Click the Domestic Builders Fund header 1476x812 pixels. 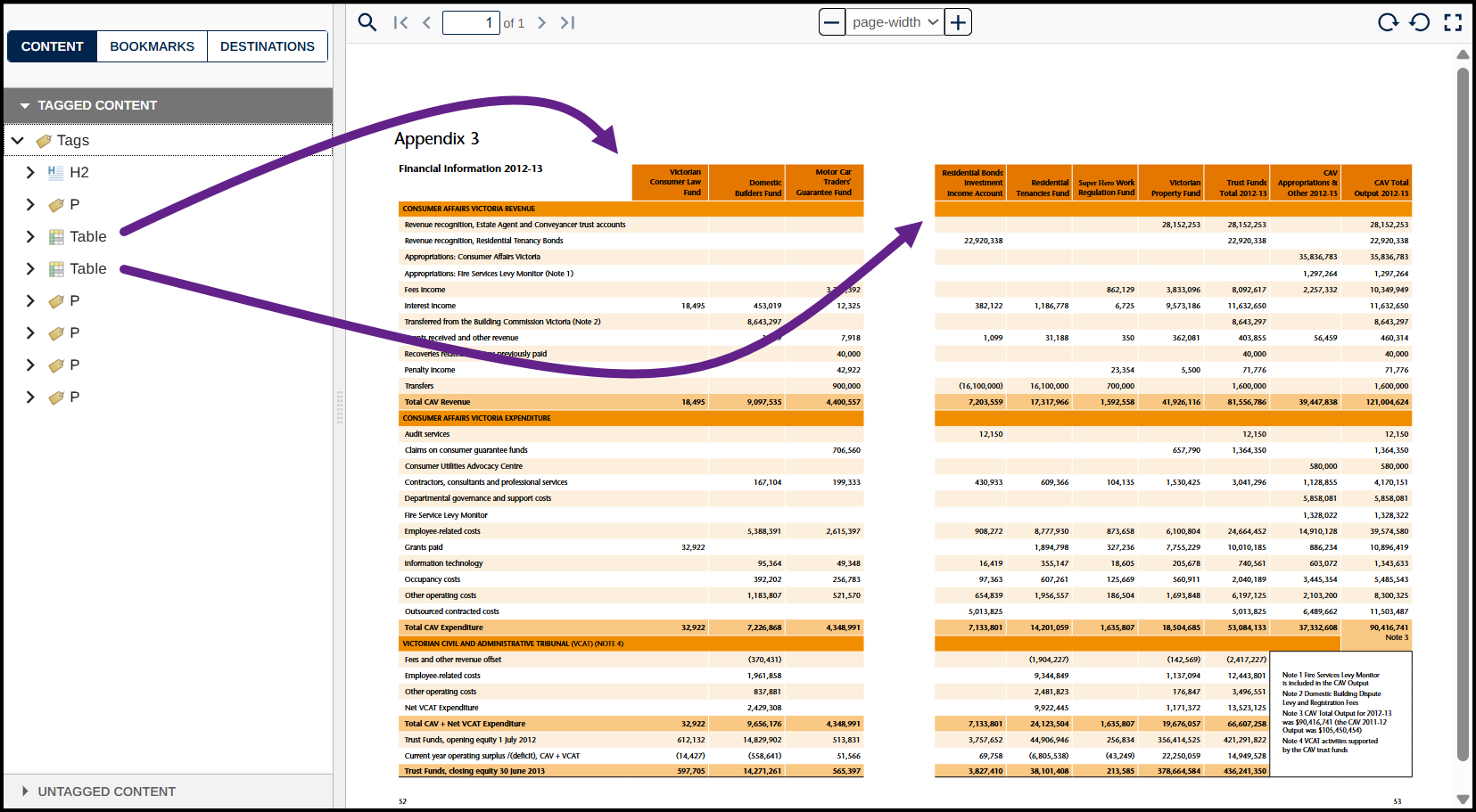coord(747,183)
